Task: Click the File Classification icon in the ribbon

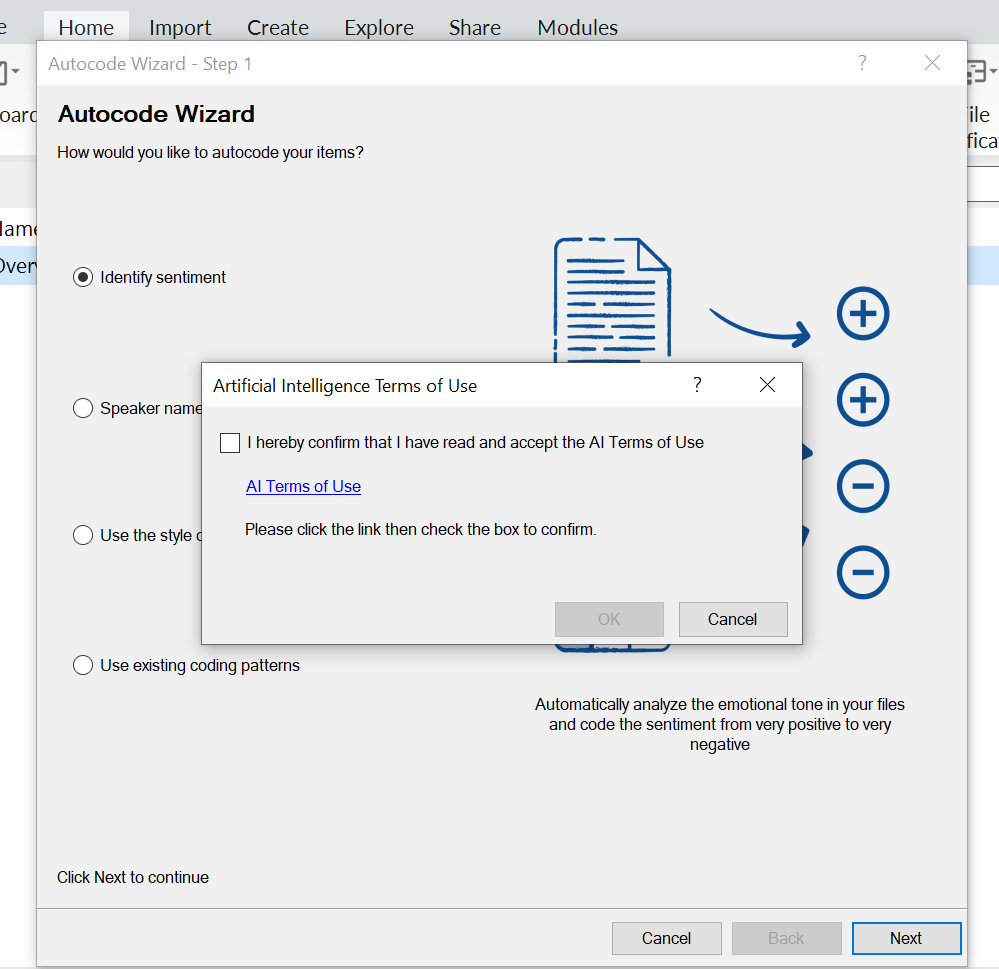Action: pos(978,73)
